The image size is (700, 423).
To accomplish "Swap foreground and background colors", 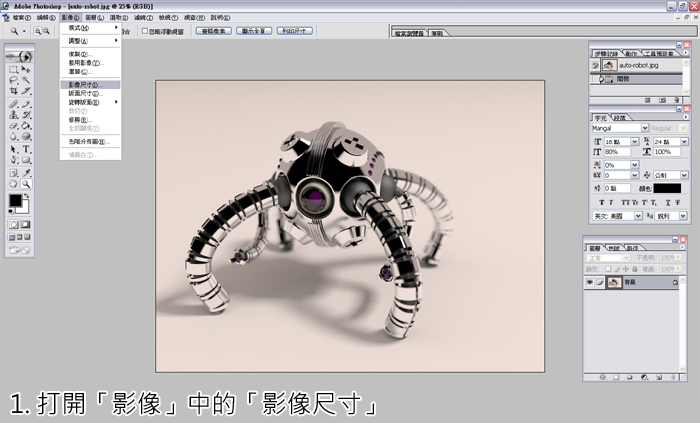I will click(27, 196).
